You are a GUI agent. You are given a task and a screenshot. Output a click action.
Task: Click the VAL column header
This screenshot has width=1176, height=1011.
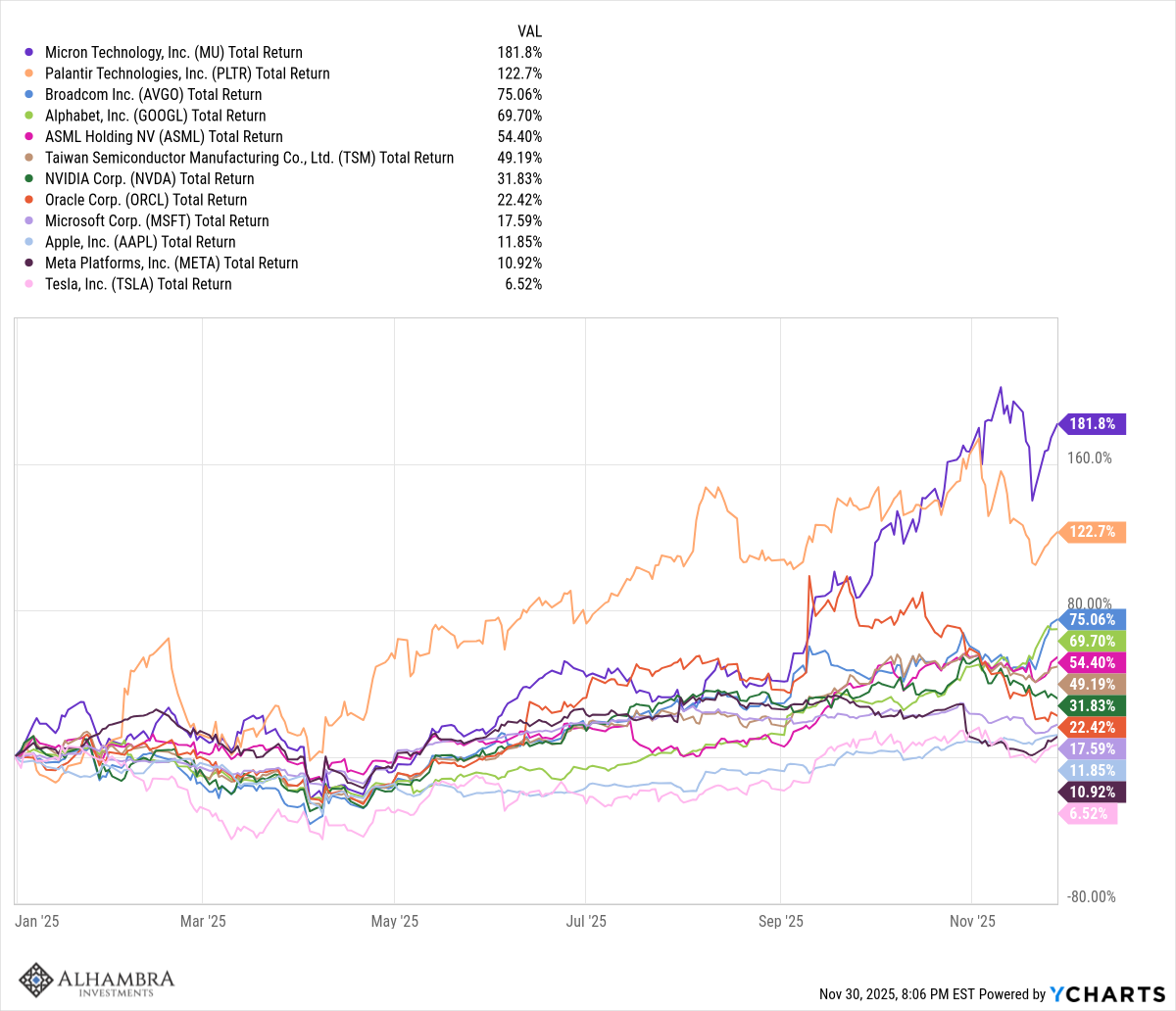tap(529, 31)
